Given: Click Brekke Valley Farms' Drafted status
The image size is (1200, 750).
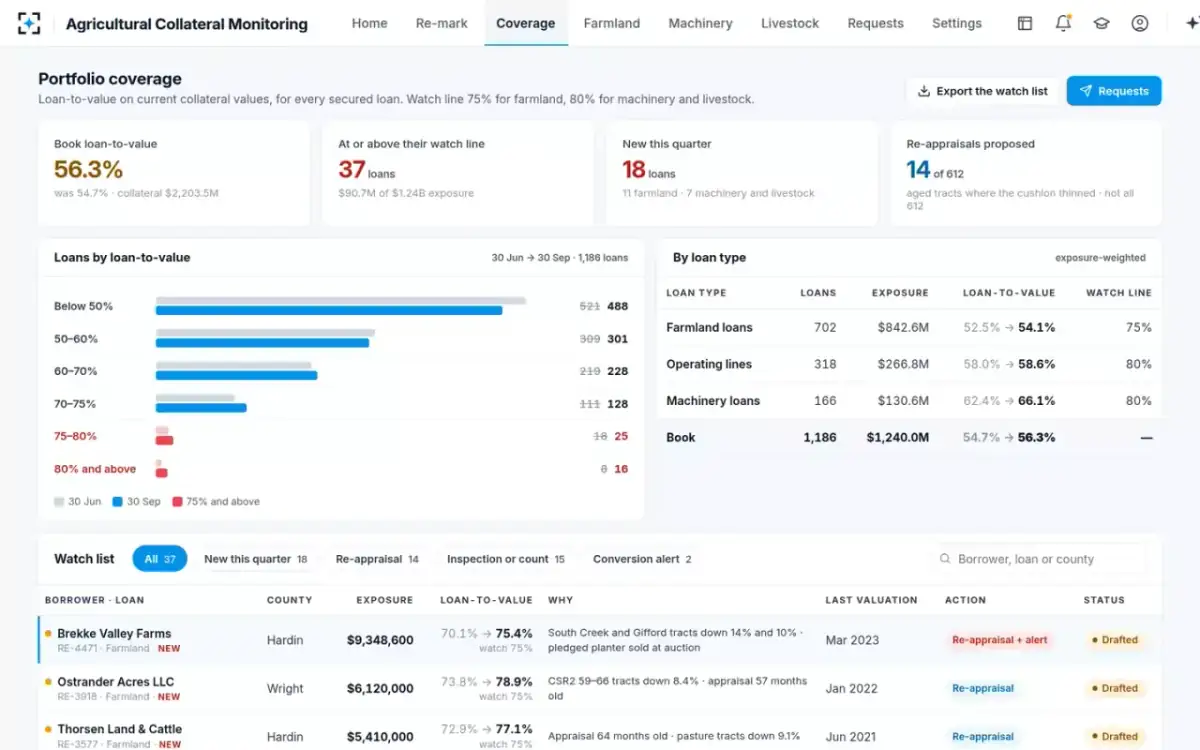Looking at the screenshot, I should [x=1114, y=640].
